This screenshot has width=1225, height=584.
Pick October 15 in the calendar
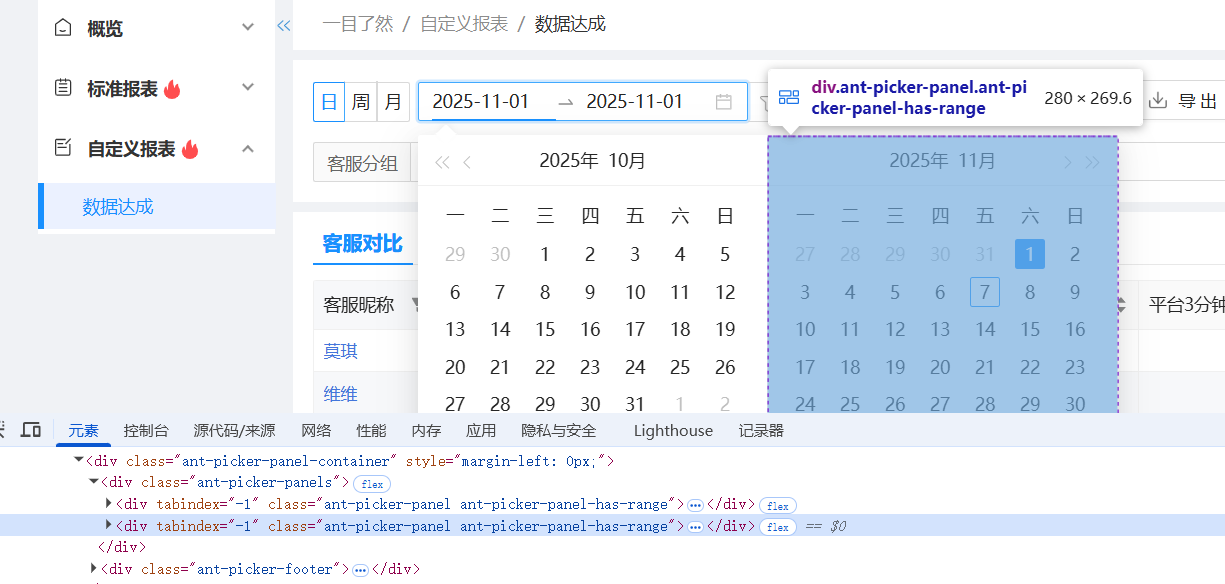[545, 329]
